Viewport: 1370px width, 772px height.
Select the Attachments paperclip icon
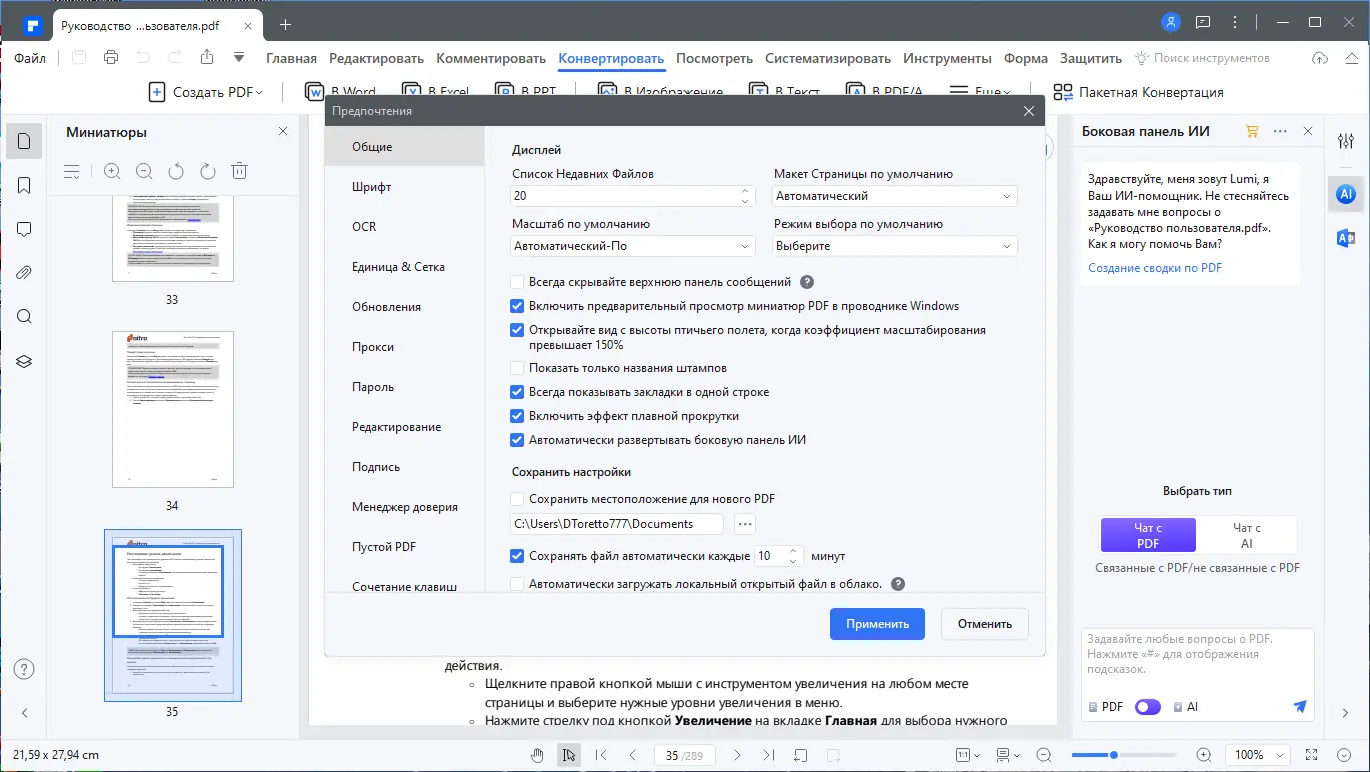(23, 272)
